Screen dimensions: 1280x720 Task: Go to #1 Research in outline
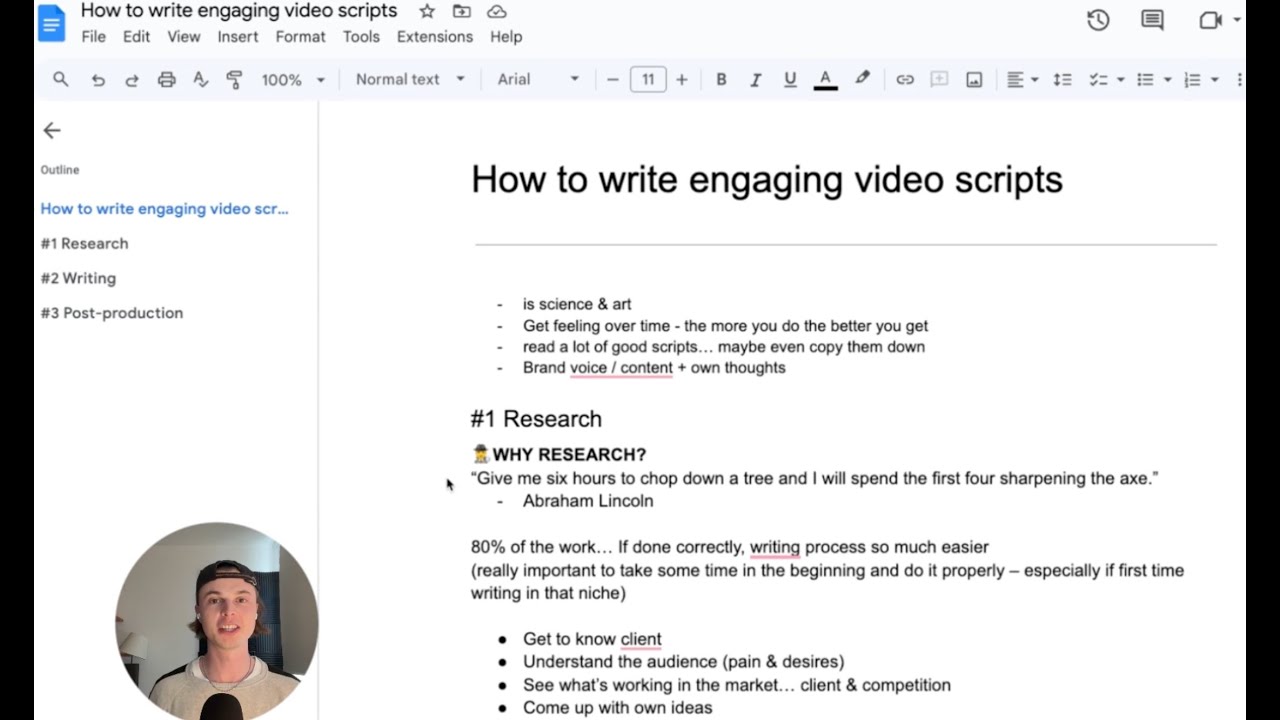coord(84,243)
